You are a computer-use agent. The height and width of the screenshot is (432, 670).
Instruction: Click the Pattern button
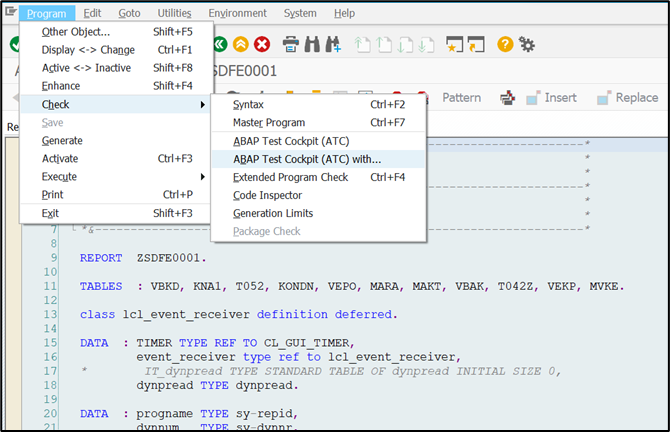(461, 98)
